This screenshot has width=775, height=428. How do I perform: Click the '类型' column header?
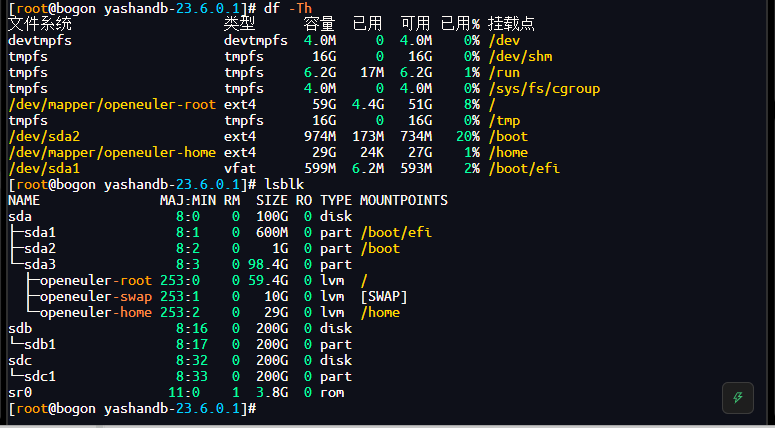pos(239,24)
